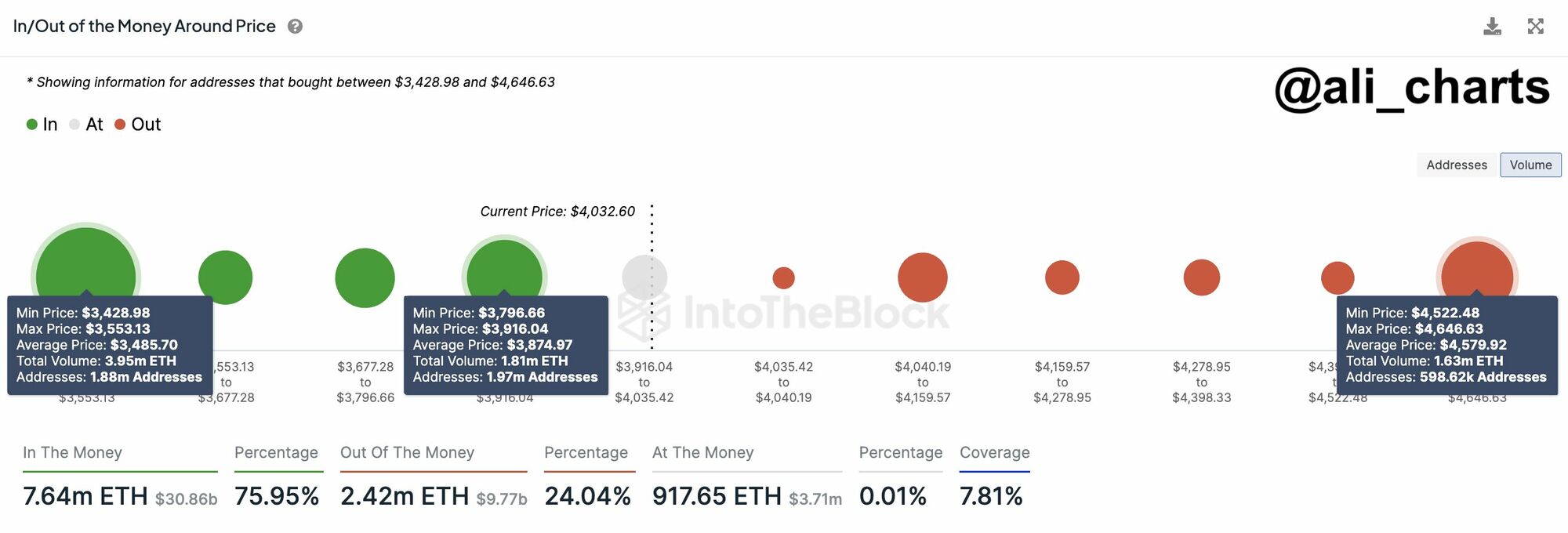
Task: Download the chart using the download icon
Action: click(x=1492, y=27)
